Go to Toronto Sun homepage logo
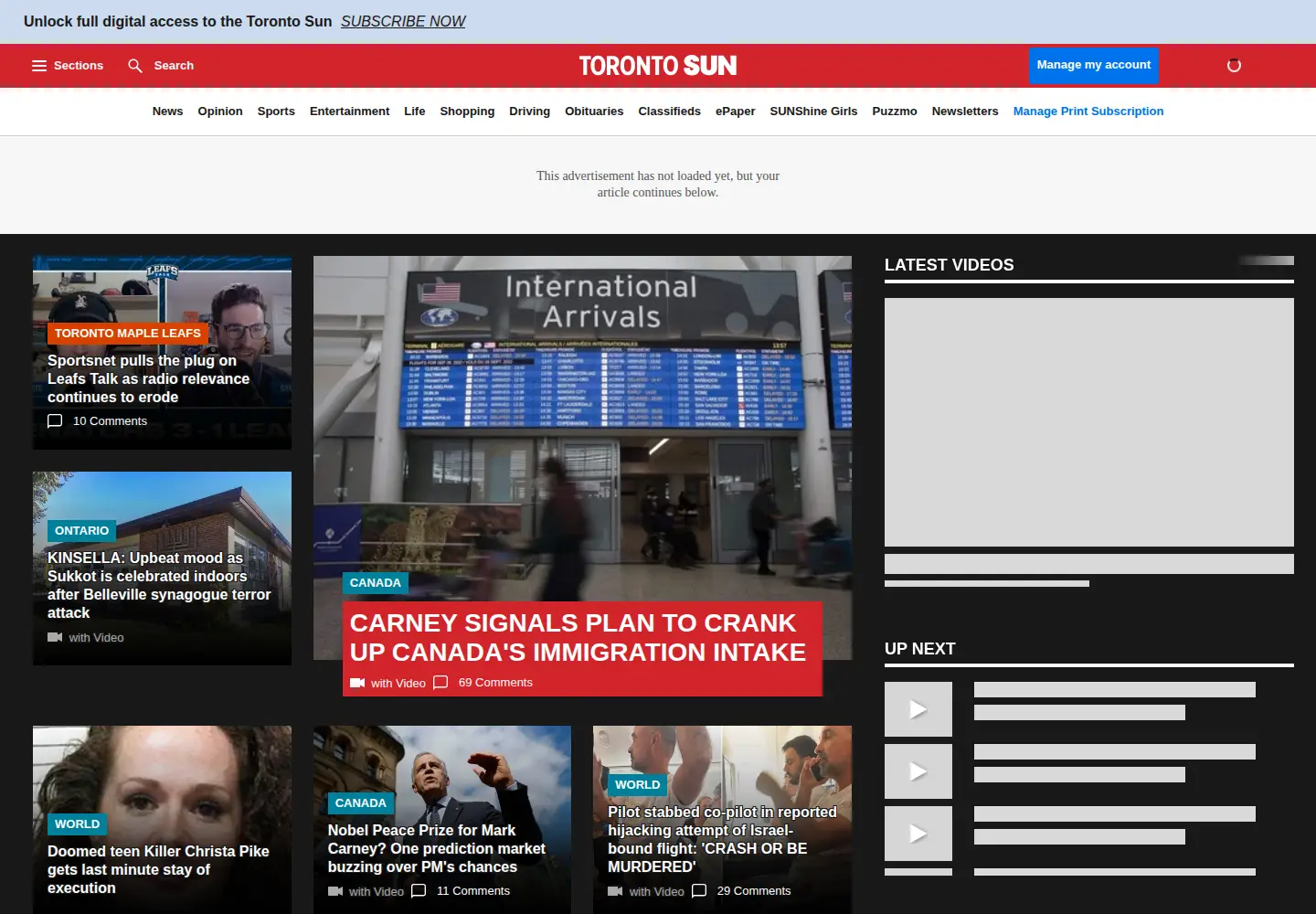 pyautogui.click(x=658, y=66)
